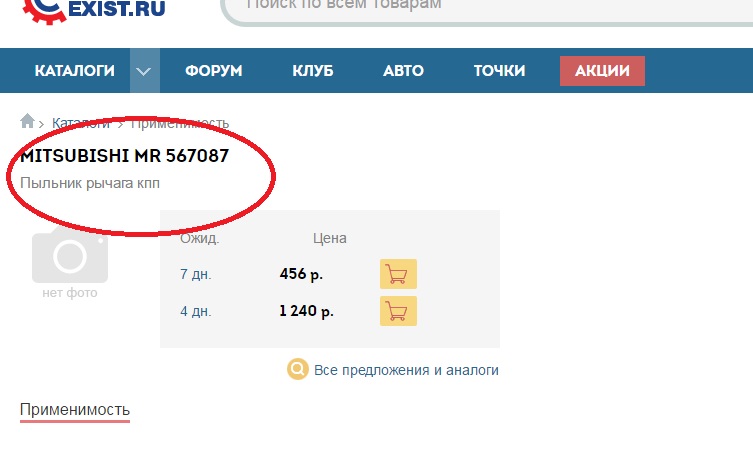The width and height of the screenshot is (753, 459).
Task: Click the 7 дн. delivery link
Action: click(x=195, y=274)
